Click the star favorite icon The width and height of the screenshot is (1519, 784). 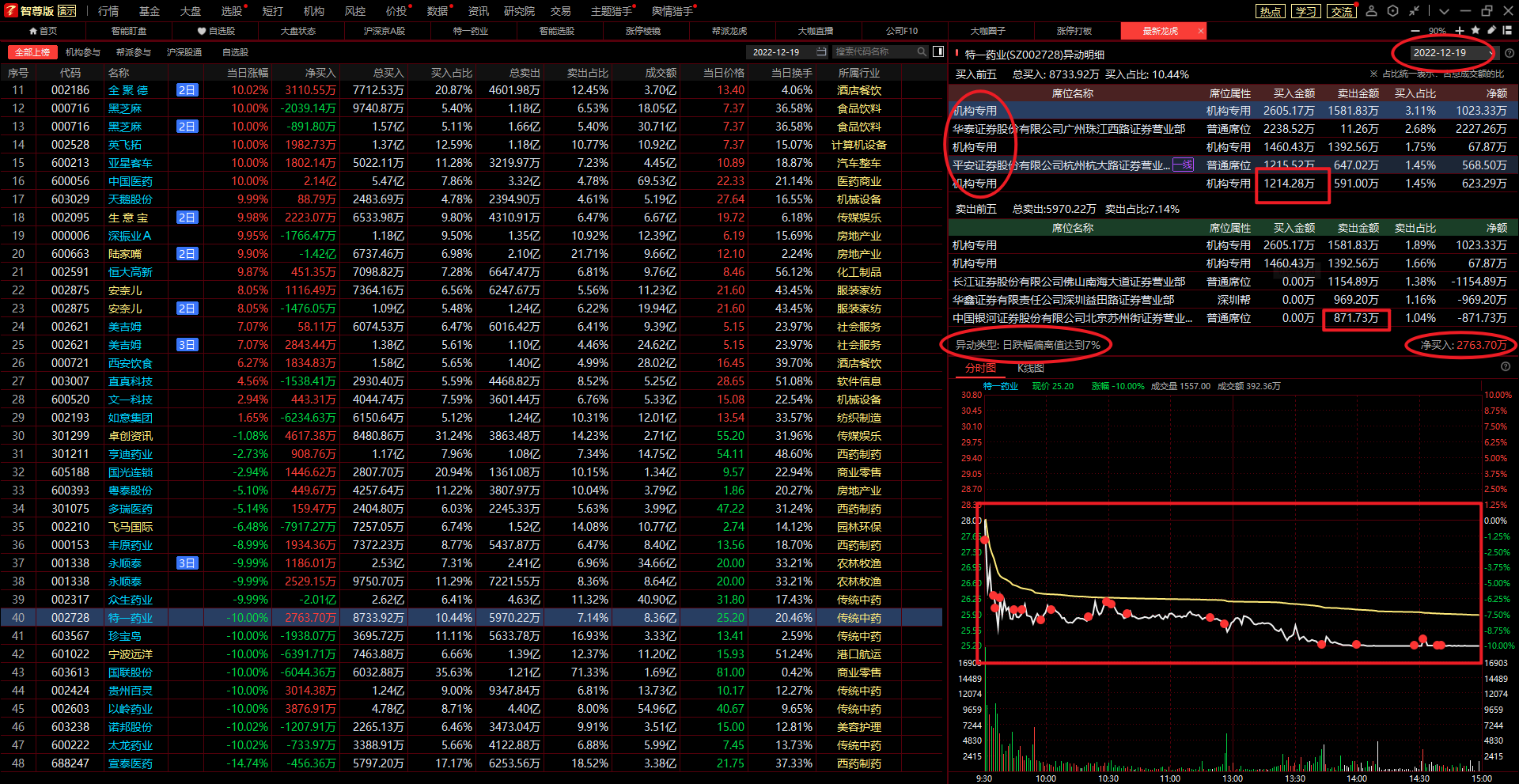point(1475,30)
